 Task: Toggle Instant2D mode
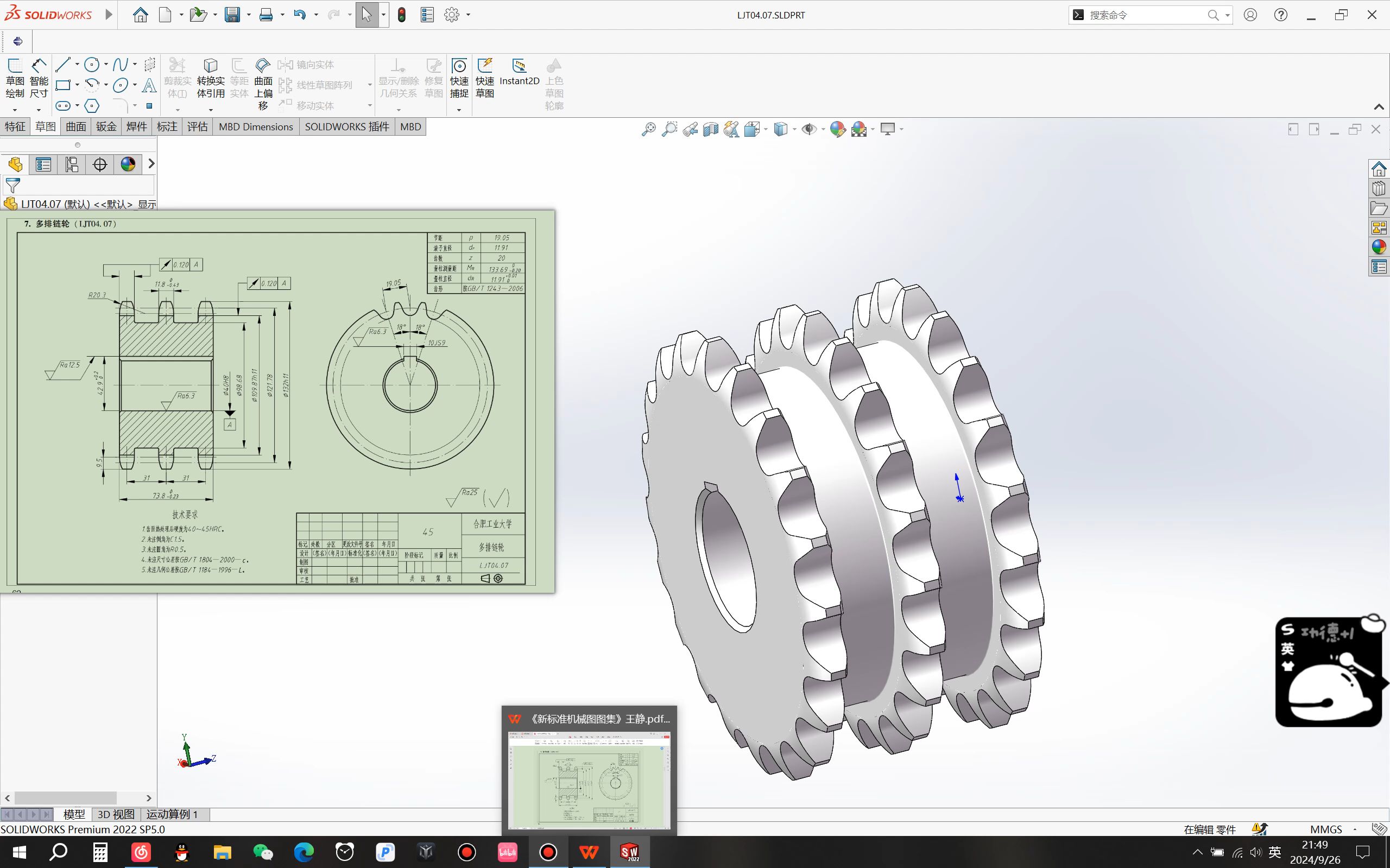pos(519,72)
